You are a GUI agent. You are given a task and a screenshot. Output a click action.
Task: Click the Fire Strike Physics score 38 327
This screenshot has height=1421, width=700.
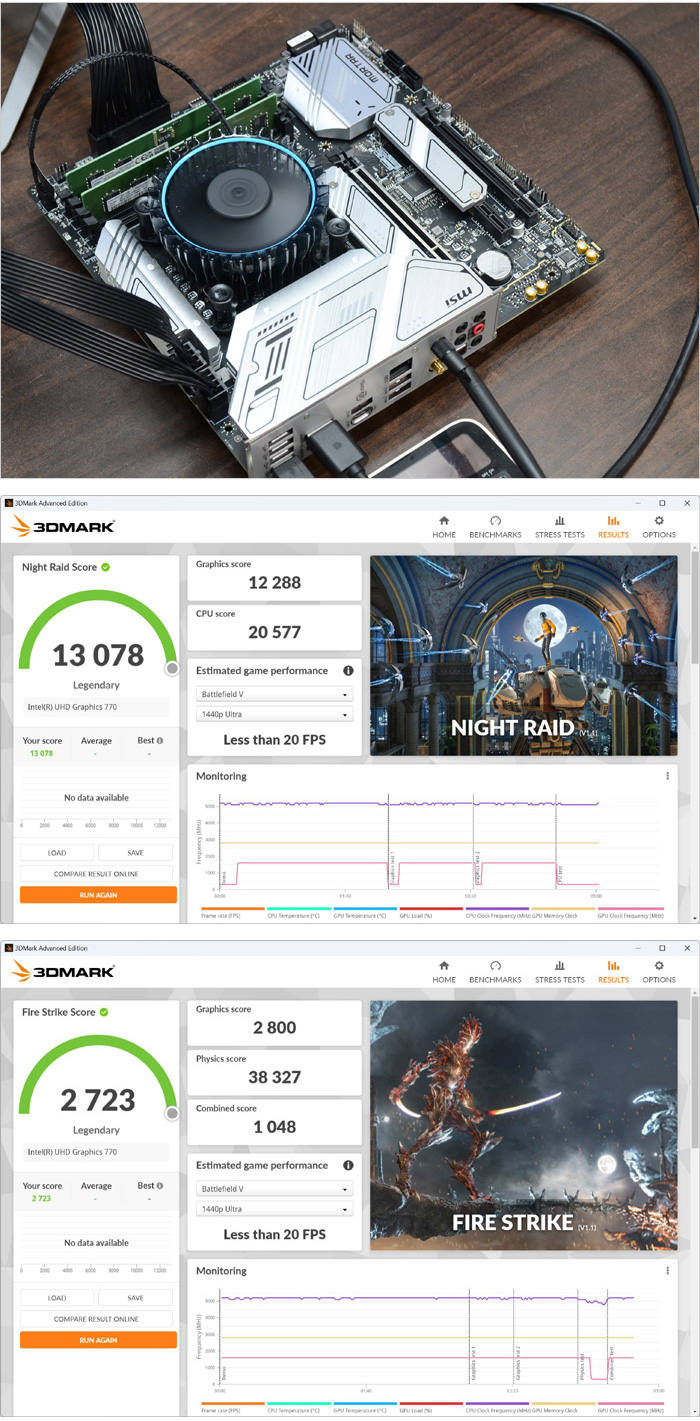coord(274,1077)
